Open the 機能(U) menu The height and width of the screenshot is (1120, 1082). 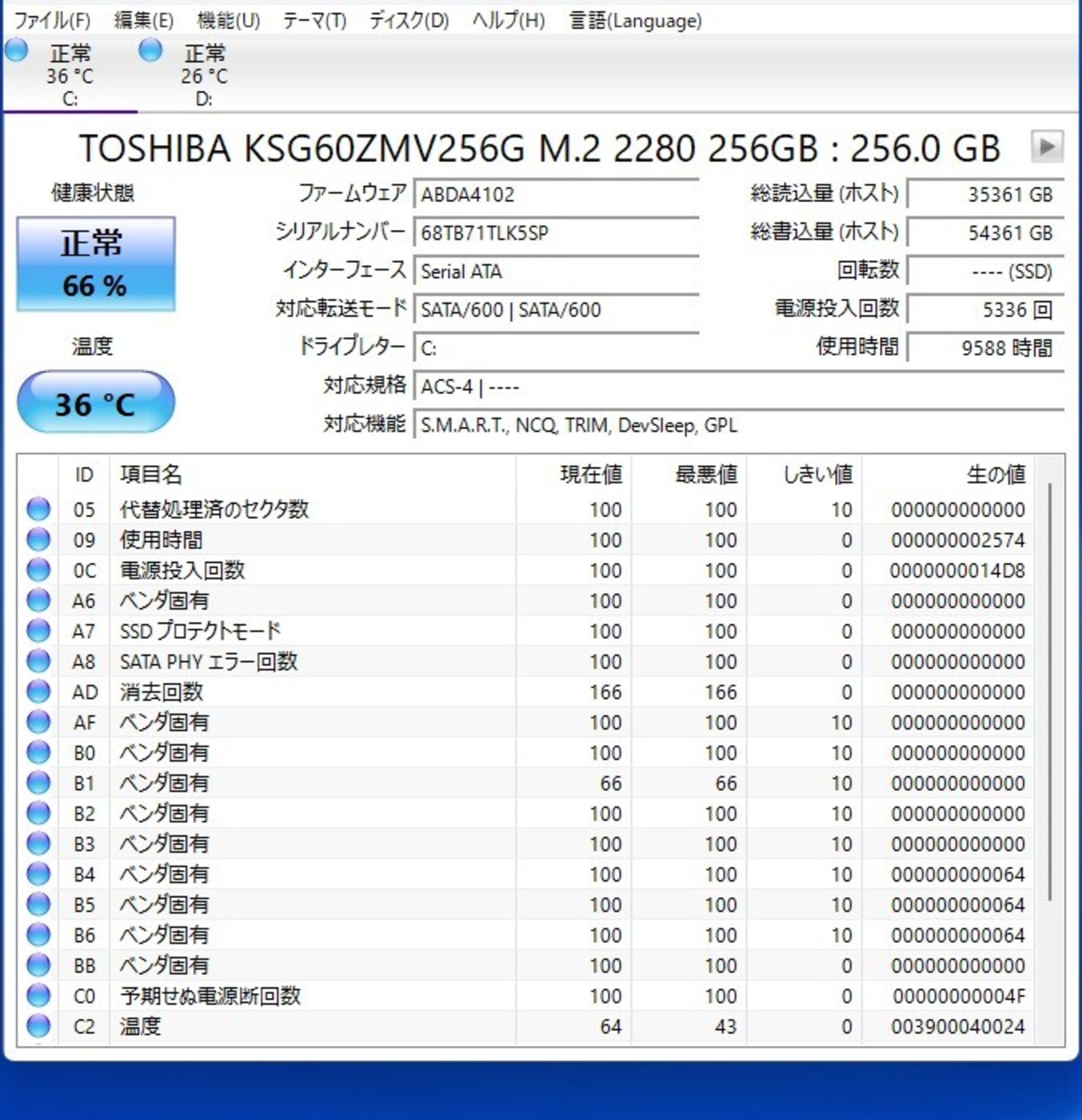click(x=228, y=19)
